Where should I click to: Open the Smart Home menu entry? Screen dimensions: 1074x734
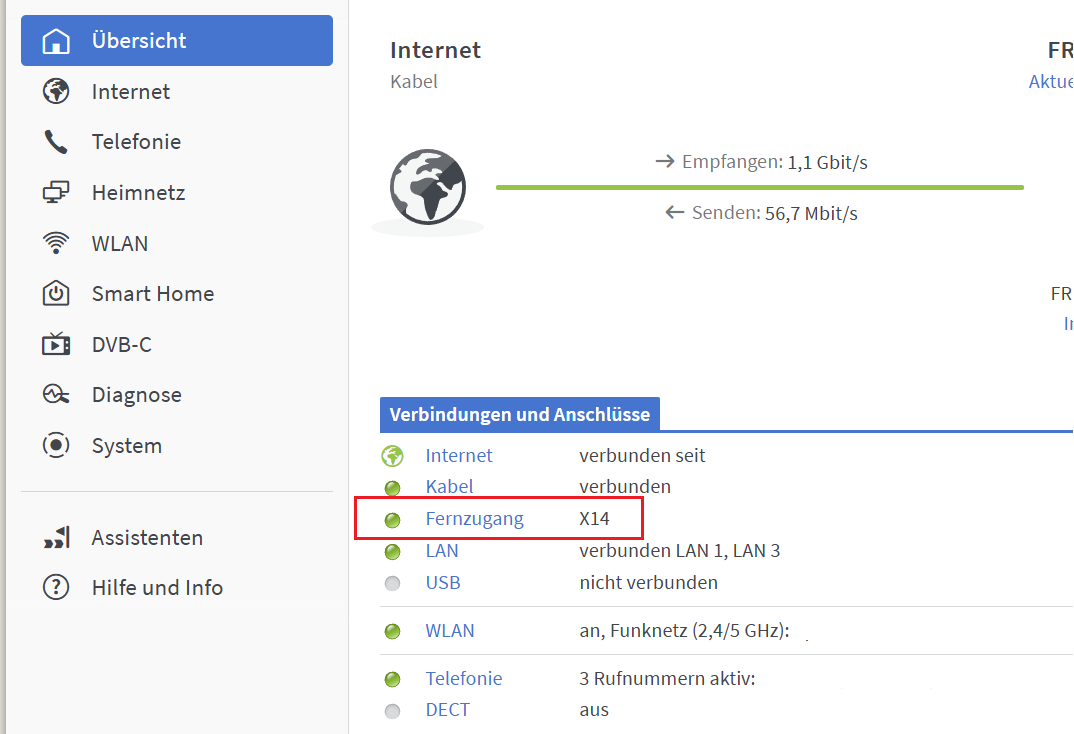click(152, 294)
